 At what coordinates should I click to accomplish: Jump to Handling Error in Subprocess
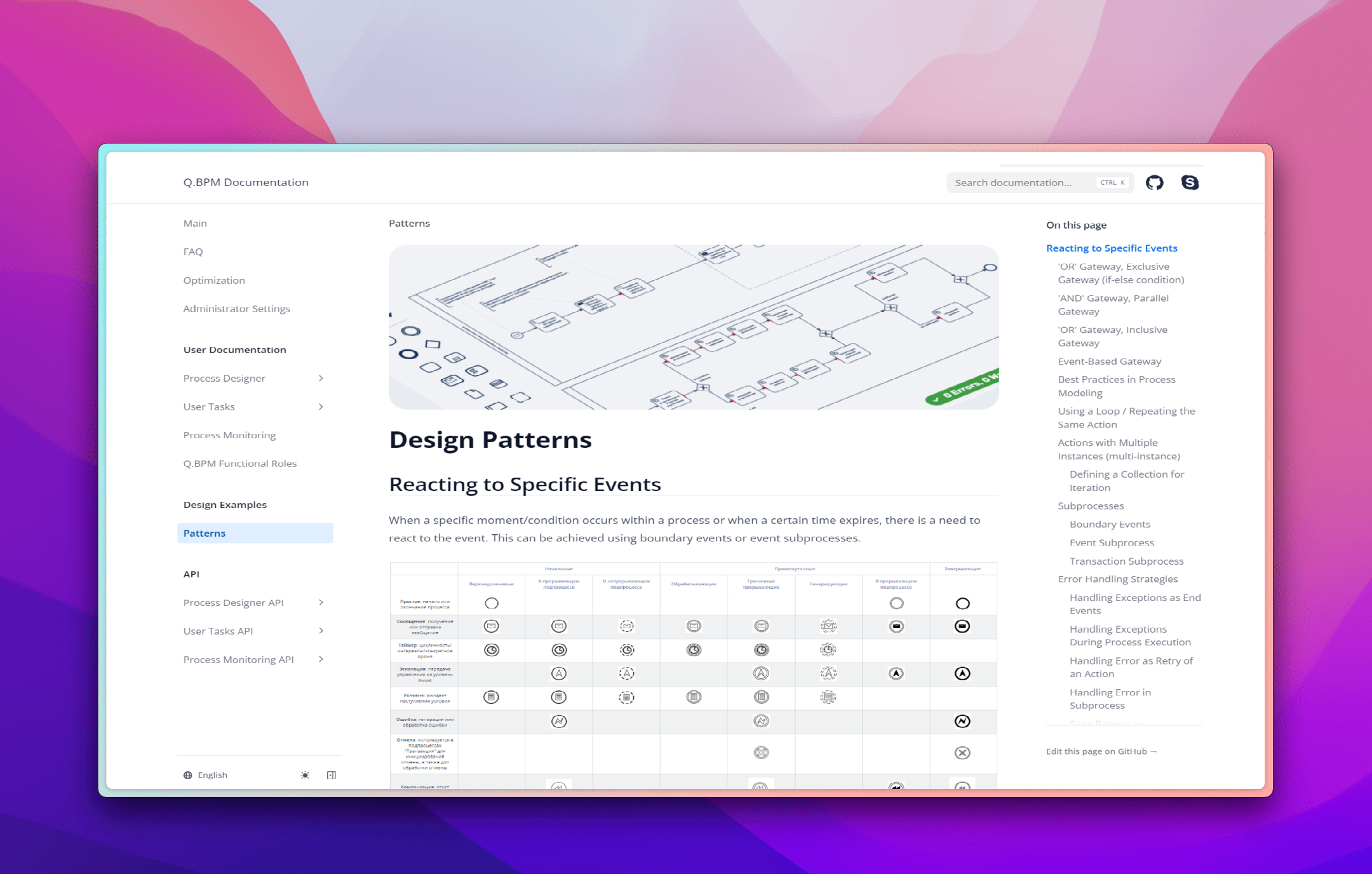coord(1110,699)
